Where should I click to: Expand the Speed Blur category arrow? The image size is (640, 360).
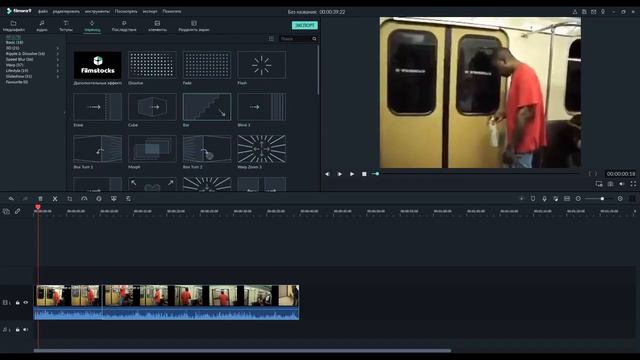(58, 60)
